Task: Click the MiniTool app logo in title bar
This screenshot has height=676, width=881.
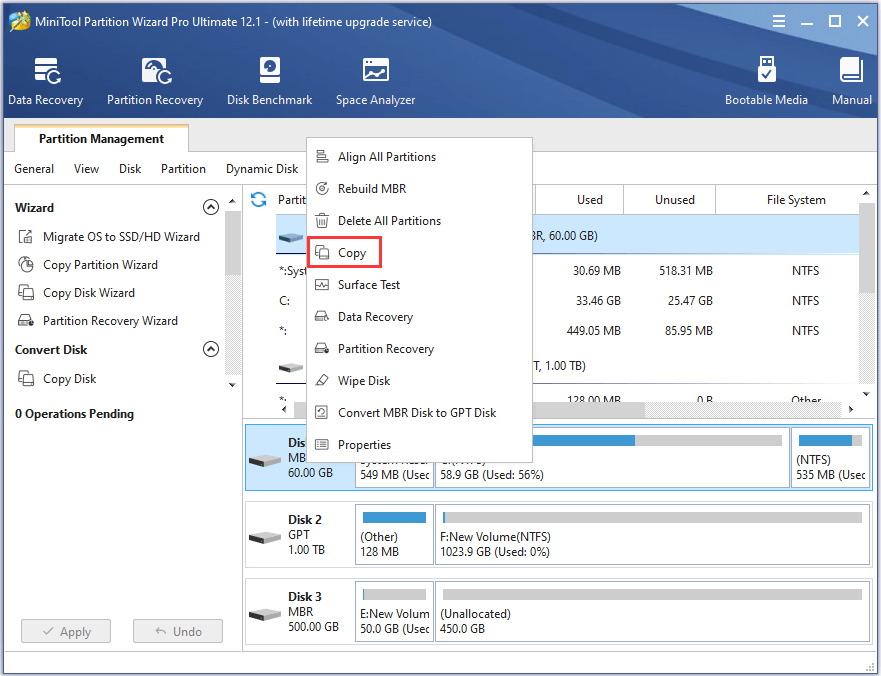Action: [20, 21]
